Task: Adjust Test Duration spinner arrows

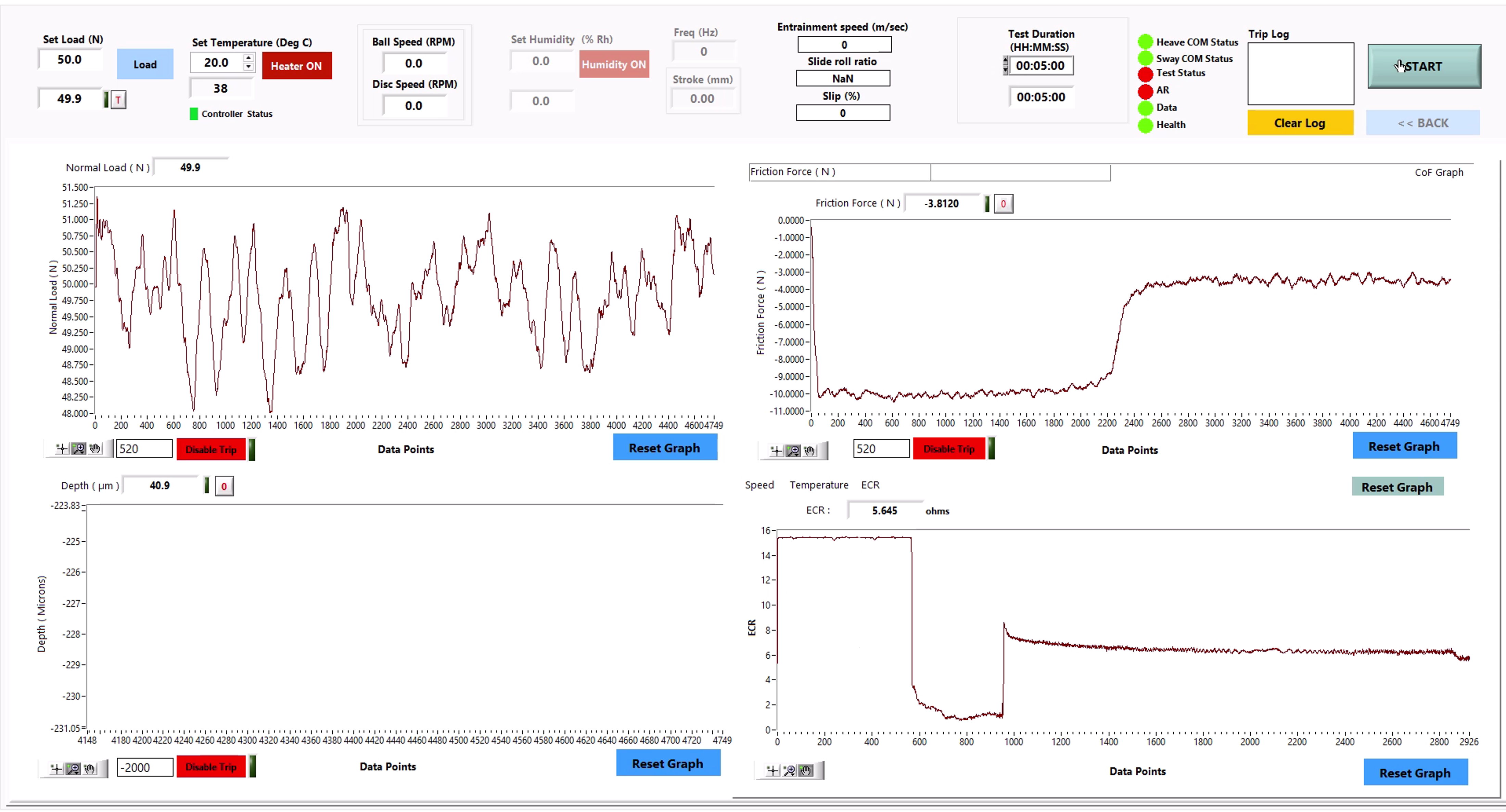Action: pyautogui.click(x=1005, y=65)
